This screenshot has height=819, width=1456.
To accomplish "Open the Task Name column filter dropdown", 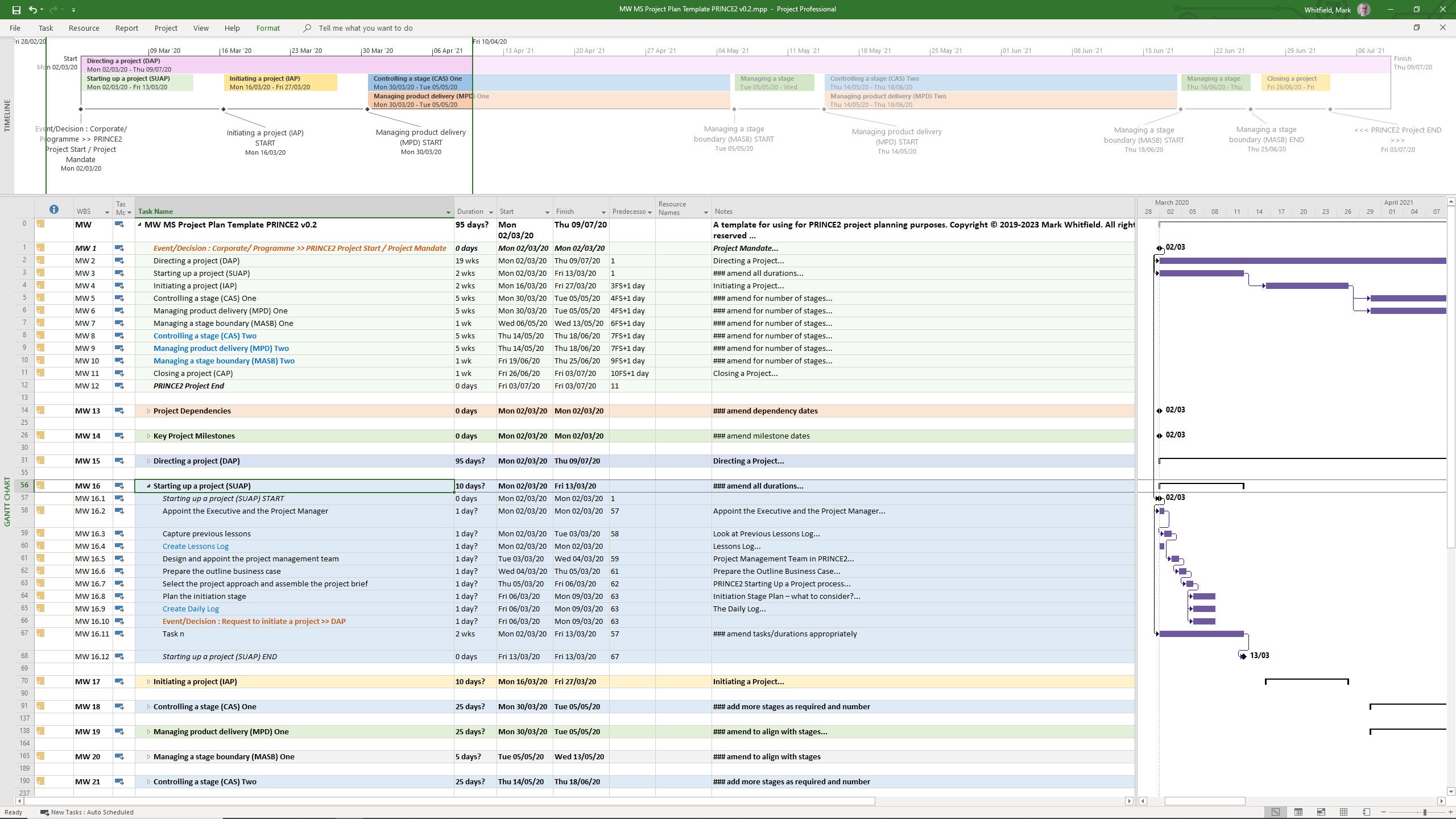I will pos(448,211).
